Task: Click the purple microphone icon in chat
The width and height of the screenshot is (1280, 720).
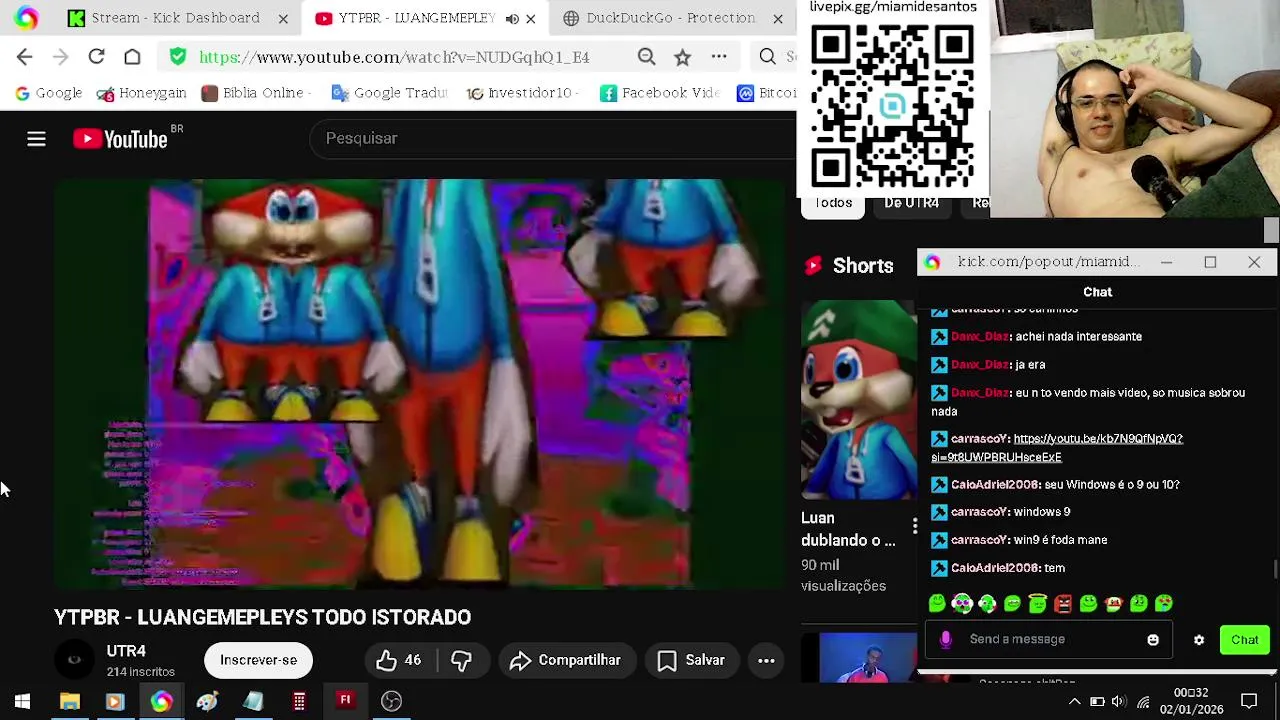Action: (x=946, y=639)
